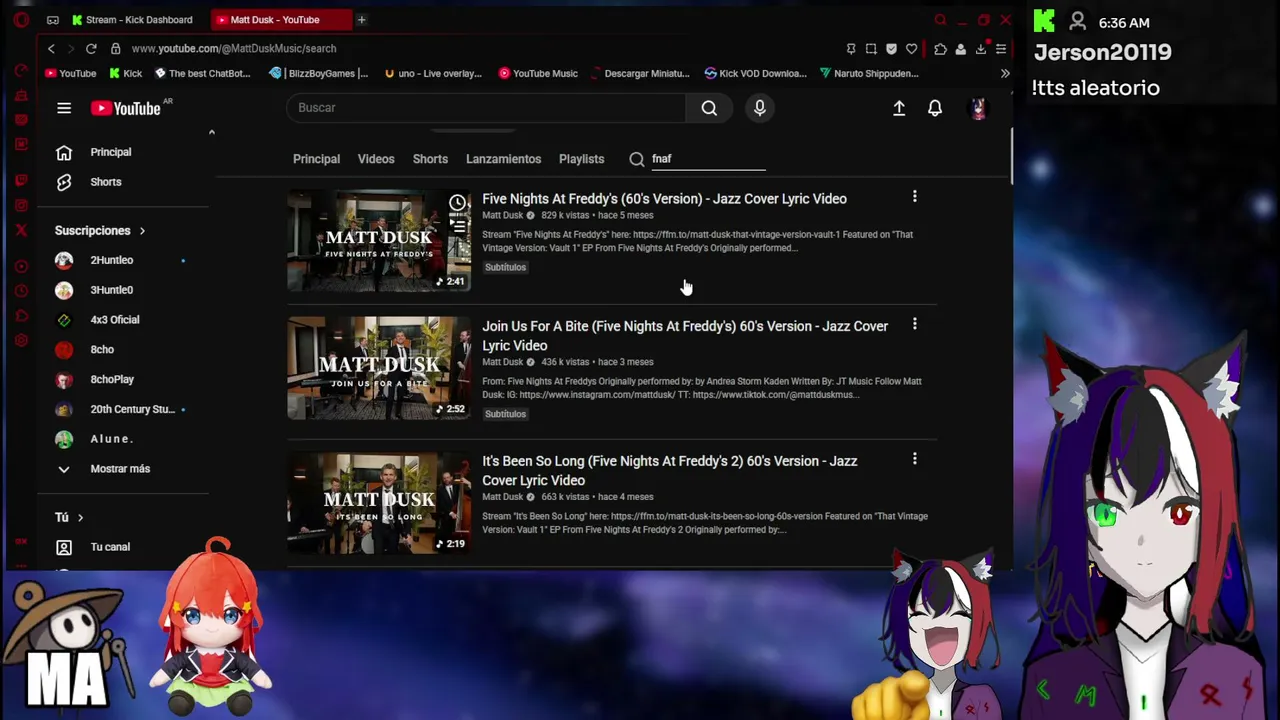Viewport: 1280px width, 720px height.
Task: Edit channel search field containing fnaf
Action: (x=708, y=159)
